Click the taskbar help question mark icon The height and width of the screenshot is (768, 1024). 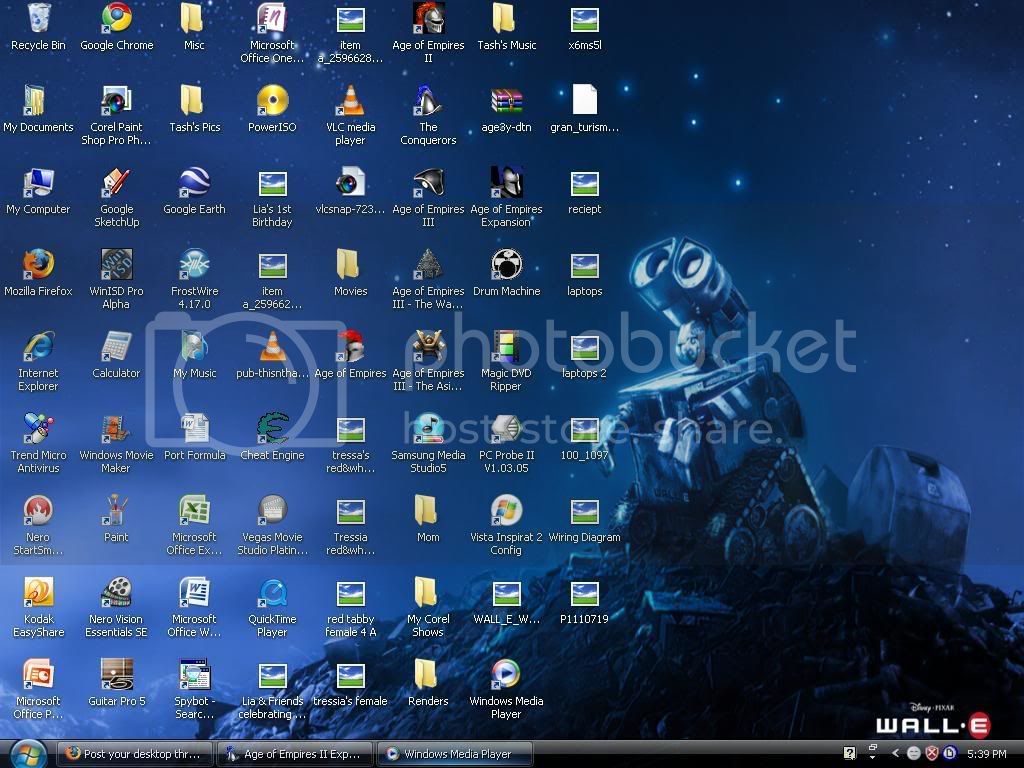[x=849, y=753]
